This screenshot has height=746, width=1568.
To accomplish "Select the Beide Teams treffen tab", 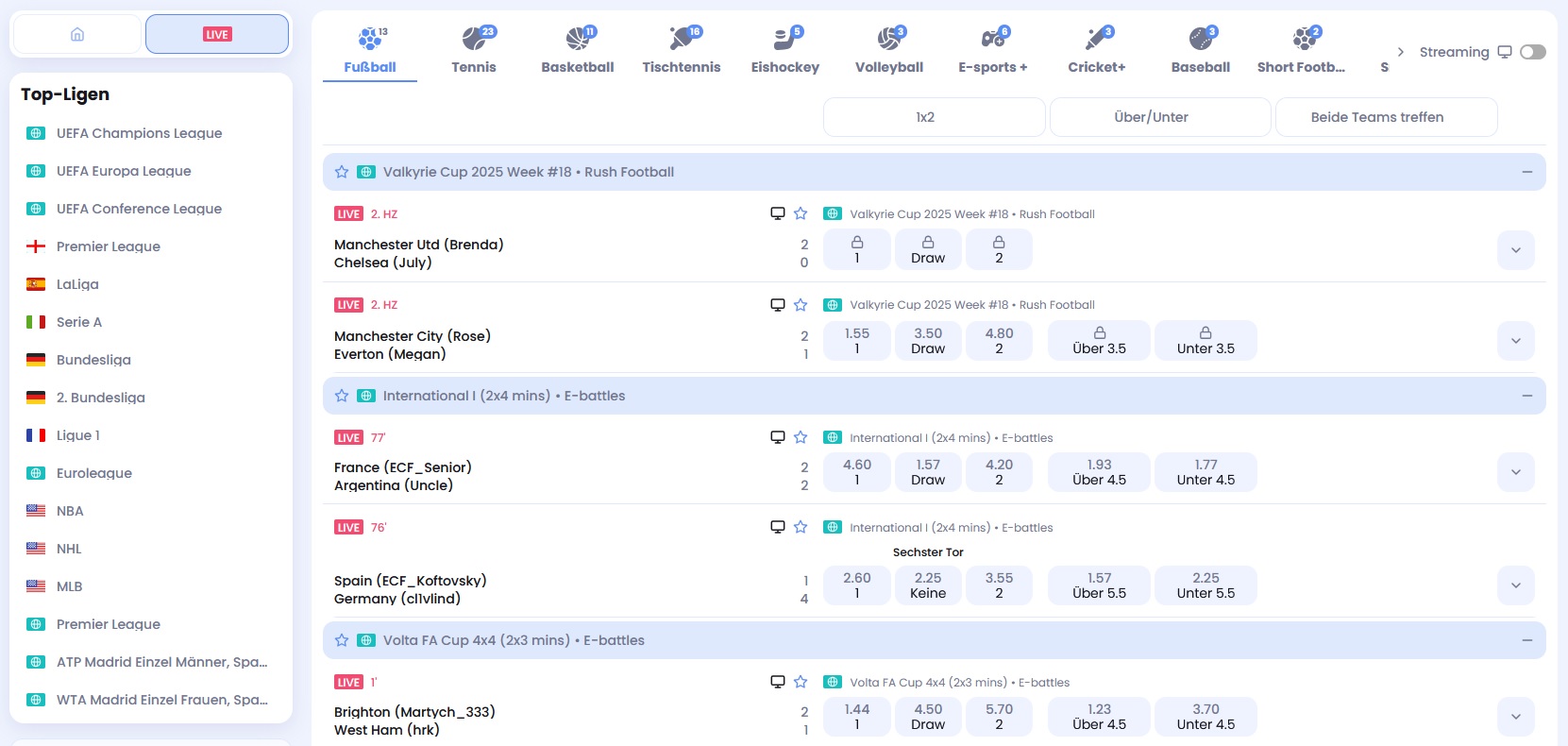I will 1377,117.
